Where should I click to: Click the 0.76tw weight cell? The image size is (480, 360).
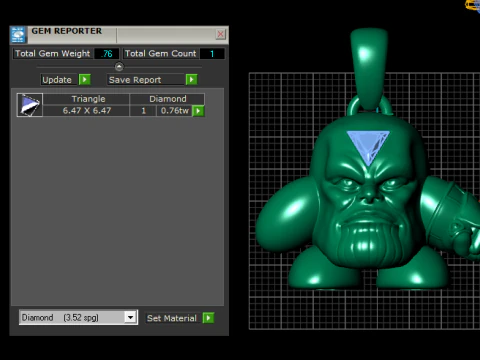click(175, 111)
